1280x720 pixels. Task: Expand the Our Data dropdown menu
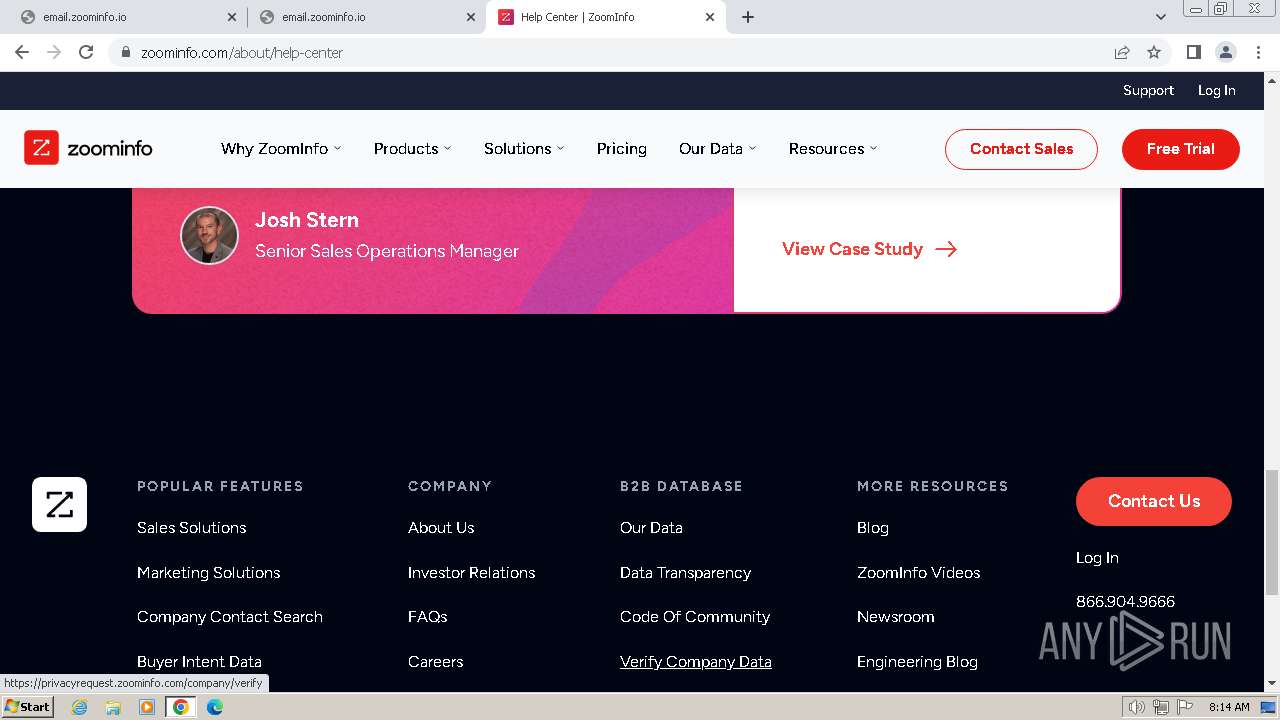(x=717, y=148)
